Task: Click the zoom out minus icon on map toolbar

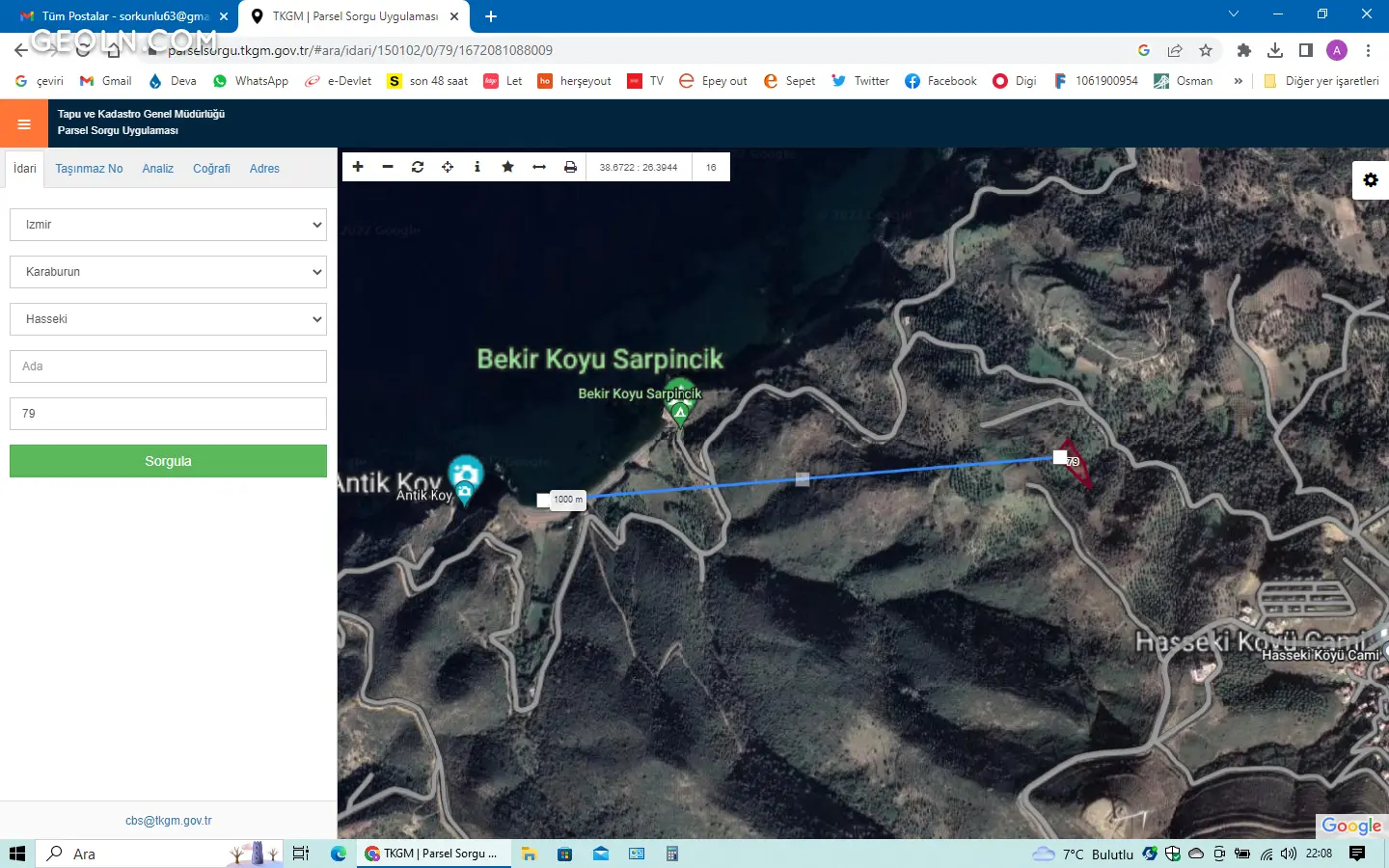Action: (x=388, y=167)
